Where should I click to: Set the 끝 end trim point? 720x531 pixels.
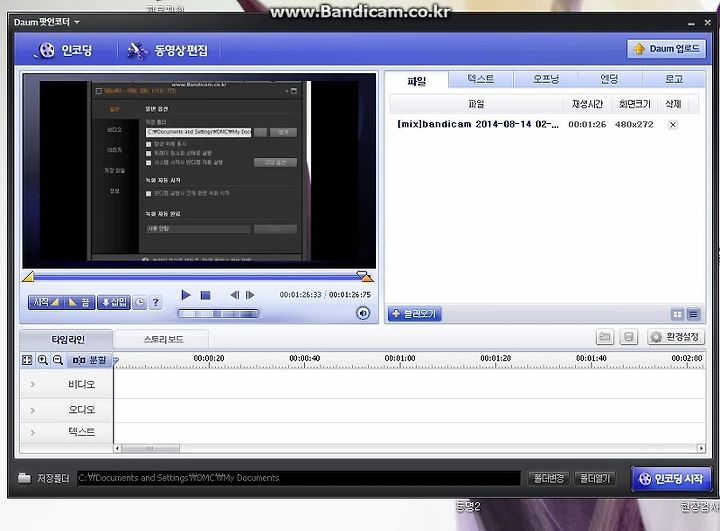(79, 302)
